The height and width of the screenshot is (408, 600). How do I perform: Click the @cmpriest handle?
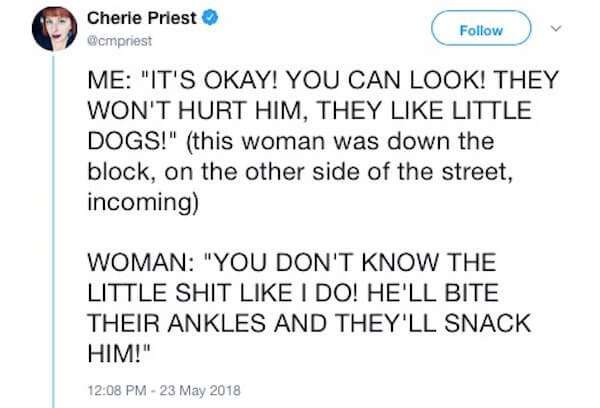[x=119, y=41]
